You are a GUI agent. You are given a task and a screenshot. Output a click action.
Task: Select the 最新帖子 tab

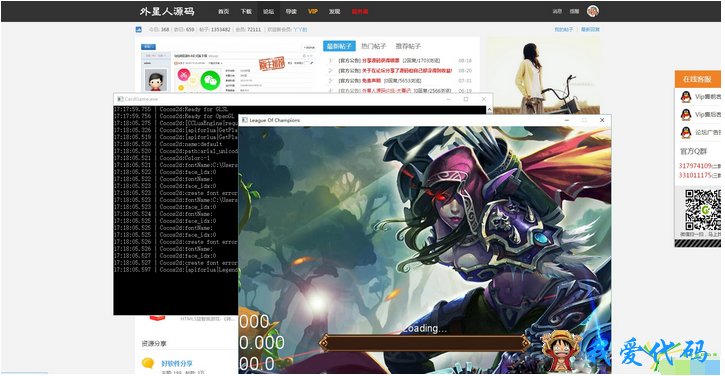coord(339,46)
